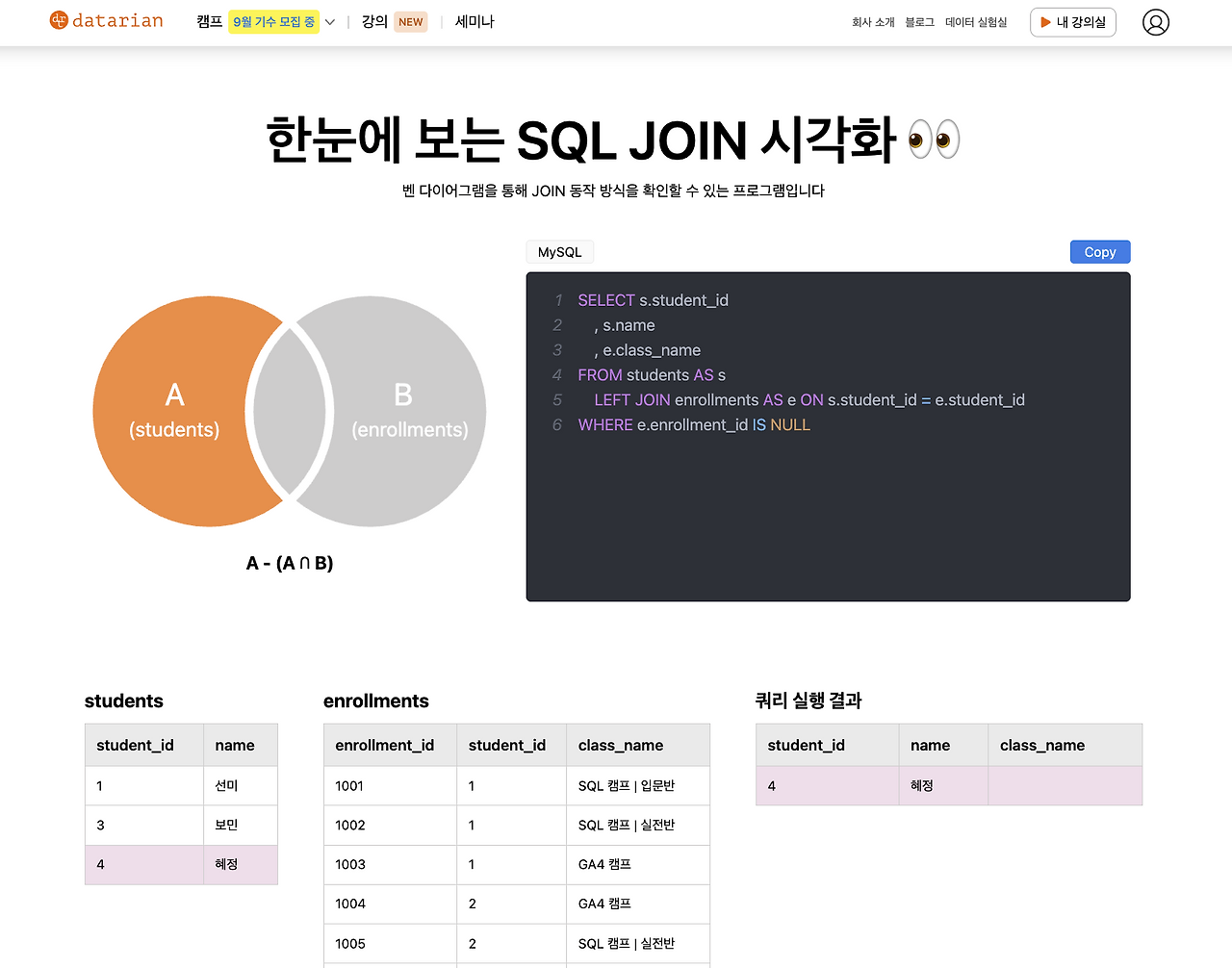Go to 회사 소개 link
Screen dimensions: 1232x968
pos(873,22)
